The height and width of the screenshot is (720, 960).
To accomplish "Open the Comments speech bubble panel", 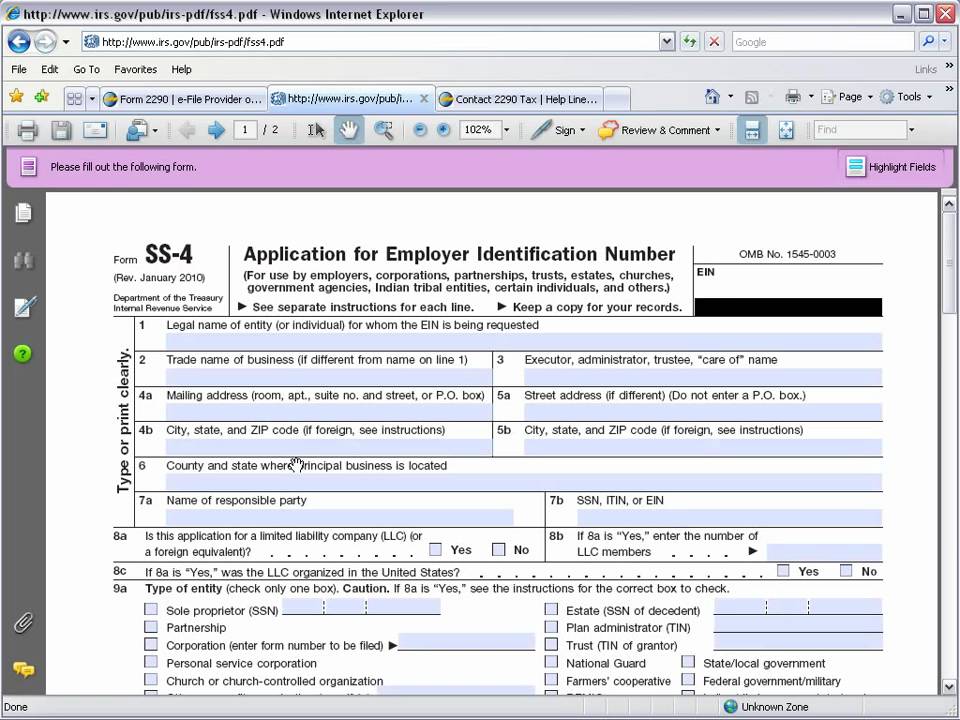I will 23,670.
